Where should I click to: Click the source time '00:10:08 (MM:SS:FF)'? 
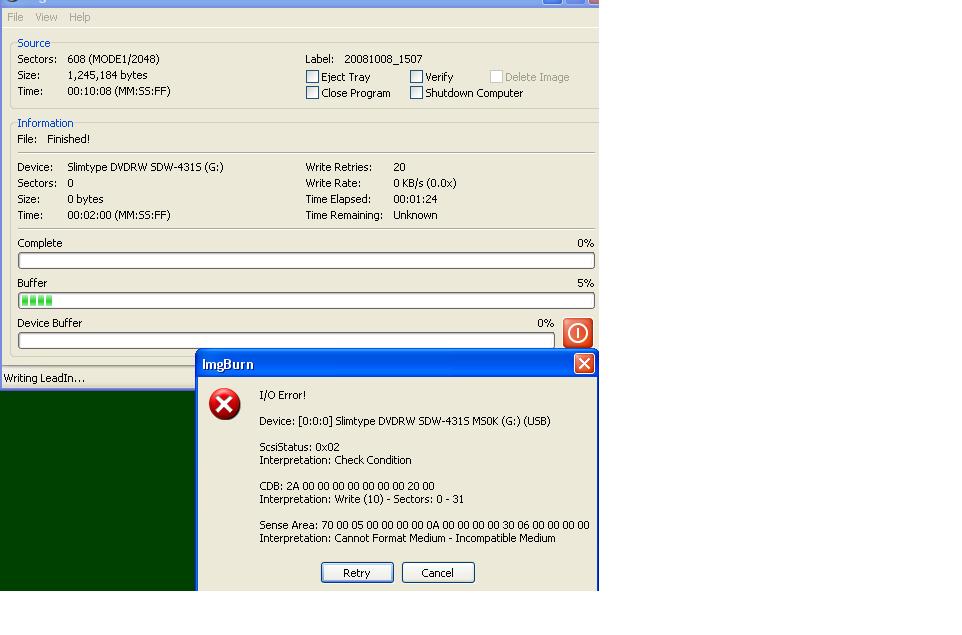(119, 91)
